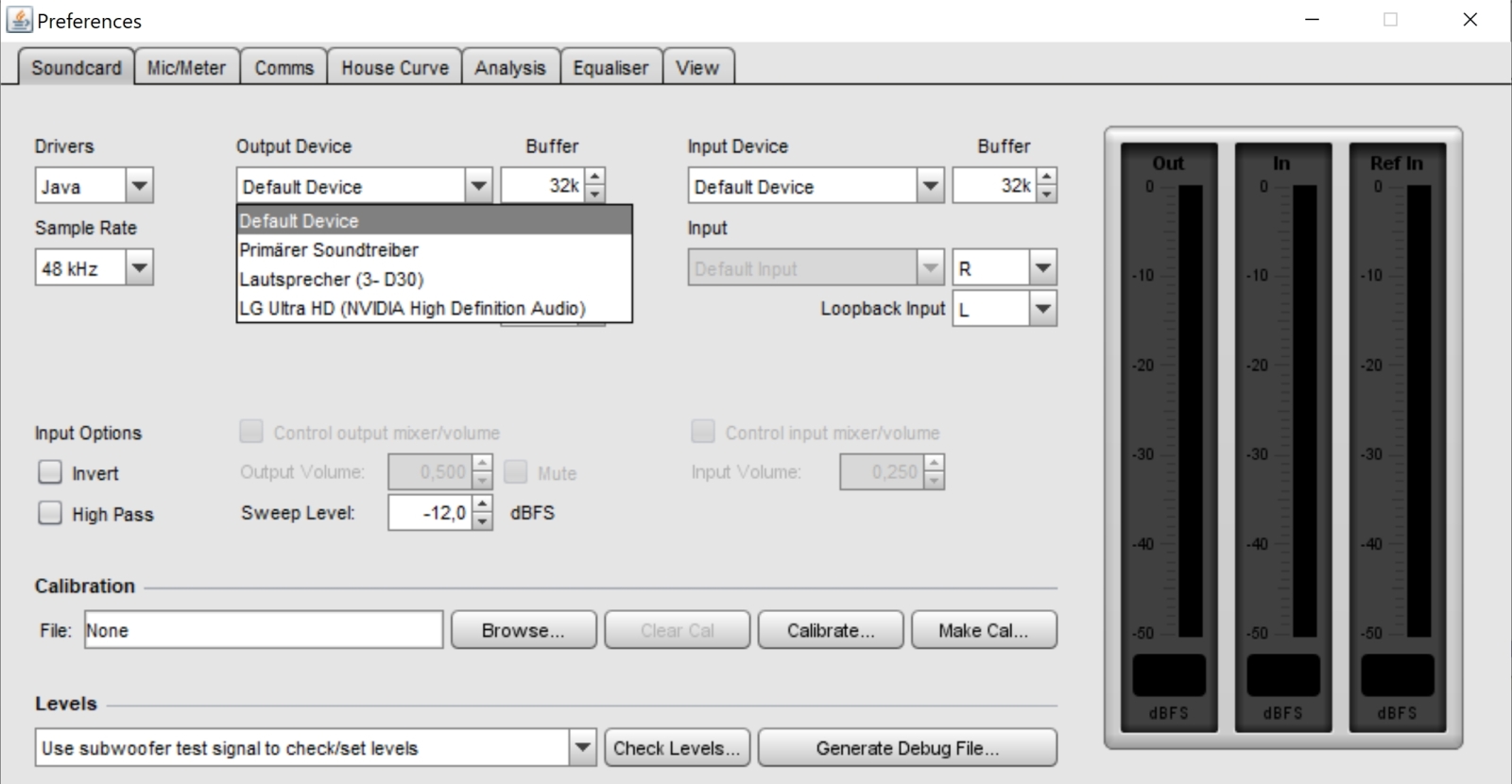Increase the Output Device buffer size
This screenshot has height=784, width=1512.
tap(594, 177)
